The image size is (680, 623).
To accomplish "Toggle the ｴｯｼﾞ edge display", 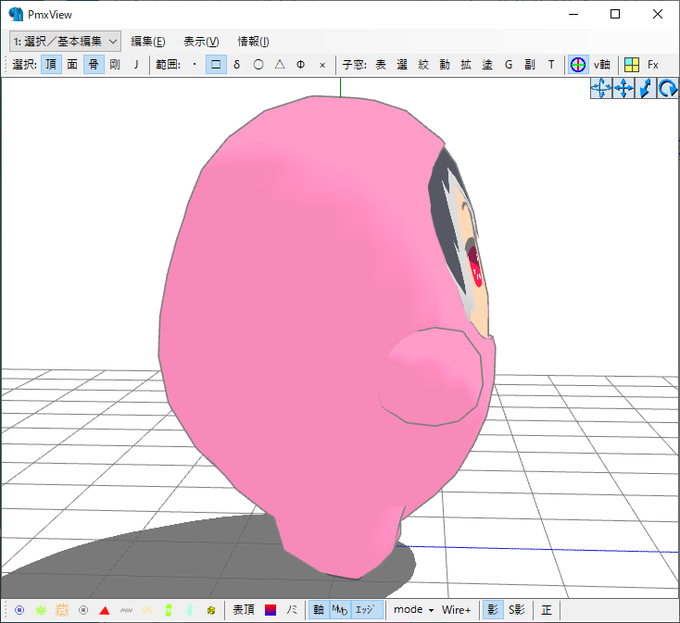I will pyautogui.click(x=365, y=610).
